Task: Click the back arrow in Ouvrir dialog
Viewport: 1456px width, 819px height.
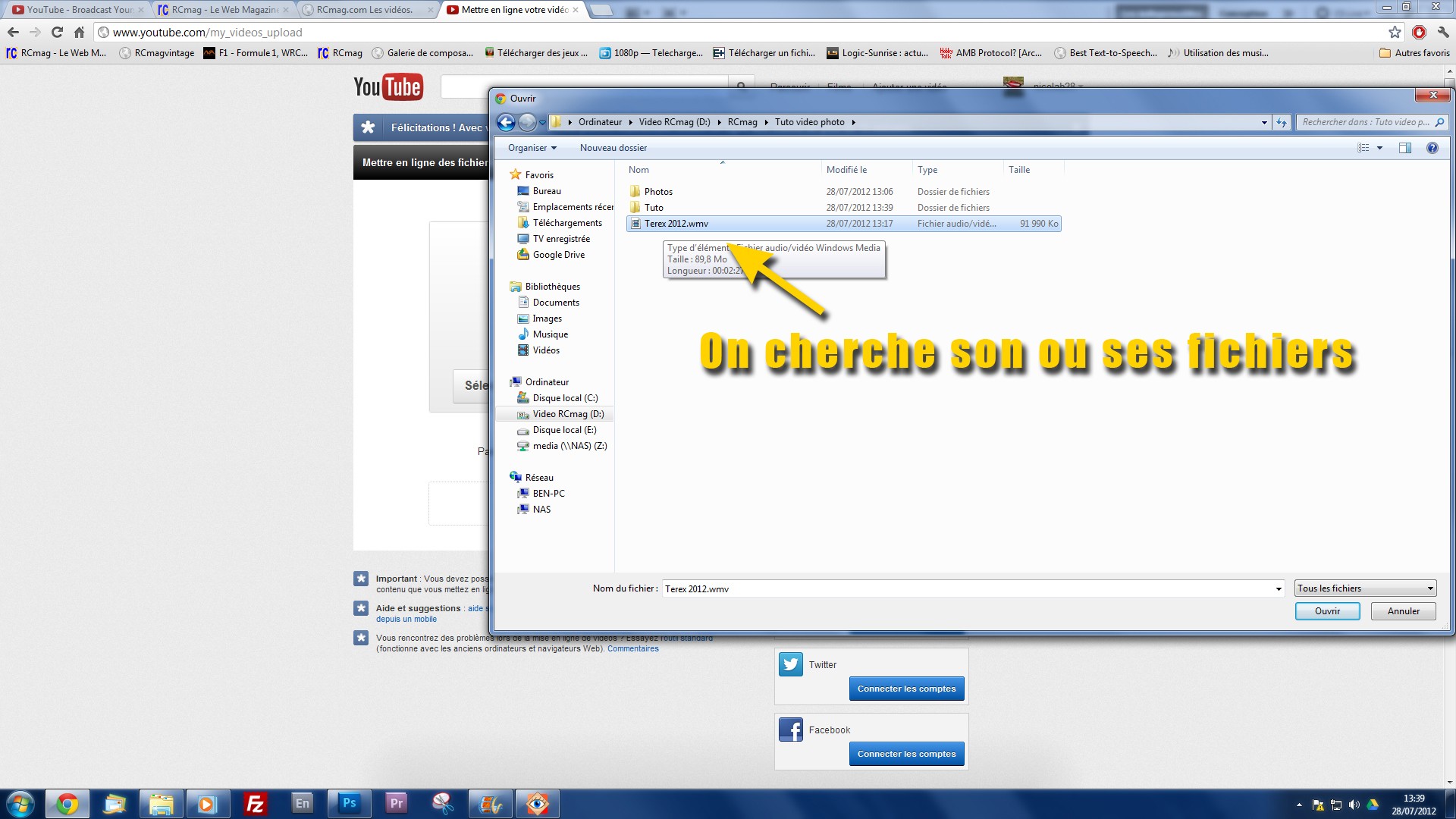Action: (x=506, y=122)
